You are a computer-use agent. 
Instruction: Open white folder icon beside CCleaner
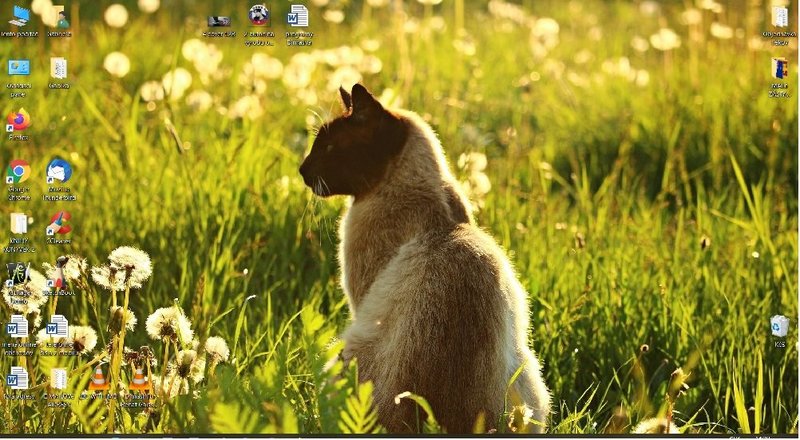18,224
